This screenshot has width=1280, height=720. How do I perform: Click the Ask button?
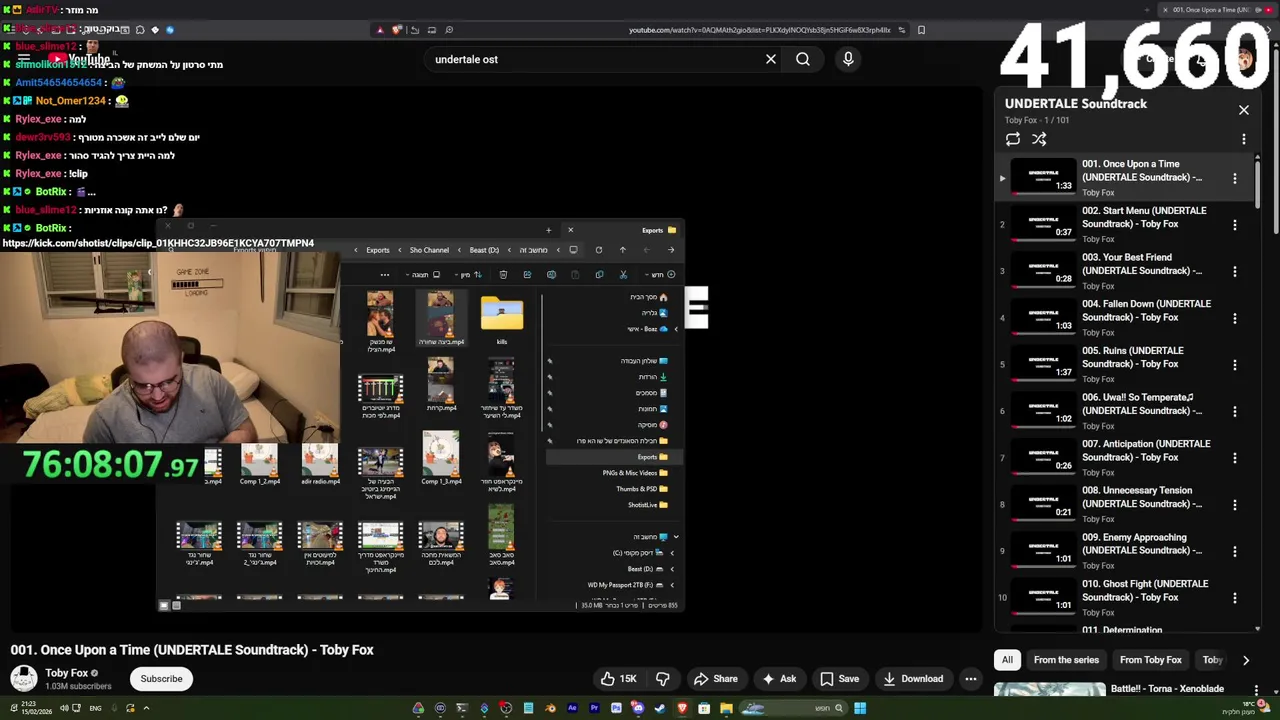[779, 679]
